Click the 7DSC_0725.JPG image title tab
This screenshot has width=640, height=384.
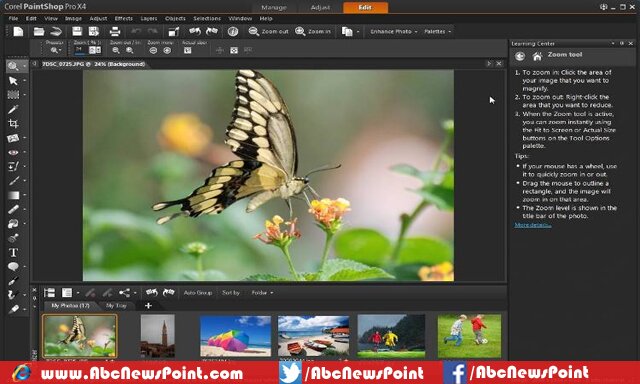click(x=93, y=64)
